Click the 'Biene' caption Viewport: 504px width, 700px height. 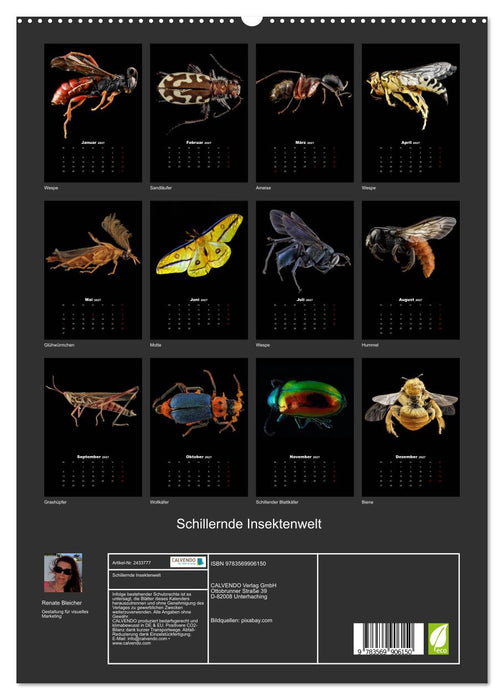coord(367,502)
